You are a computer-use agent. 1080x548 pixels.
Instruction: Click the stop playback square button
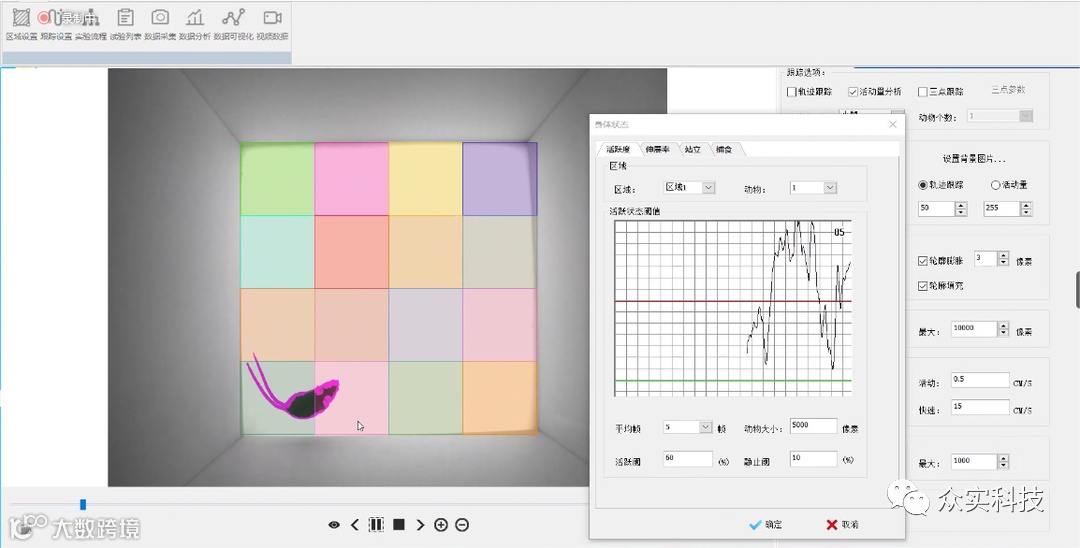pos(399,525)
